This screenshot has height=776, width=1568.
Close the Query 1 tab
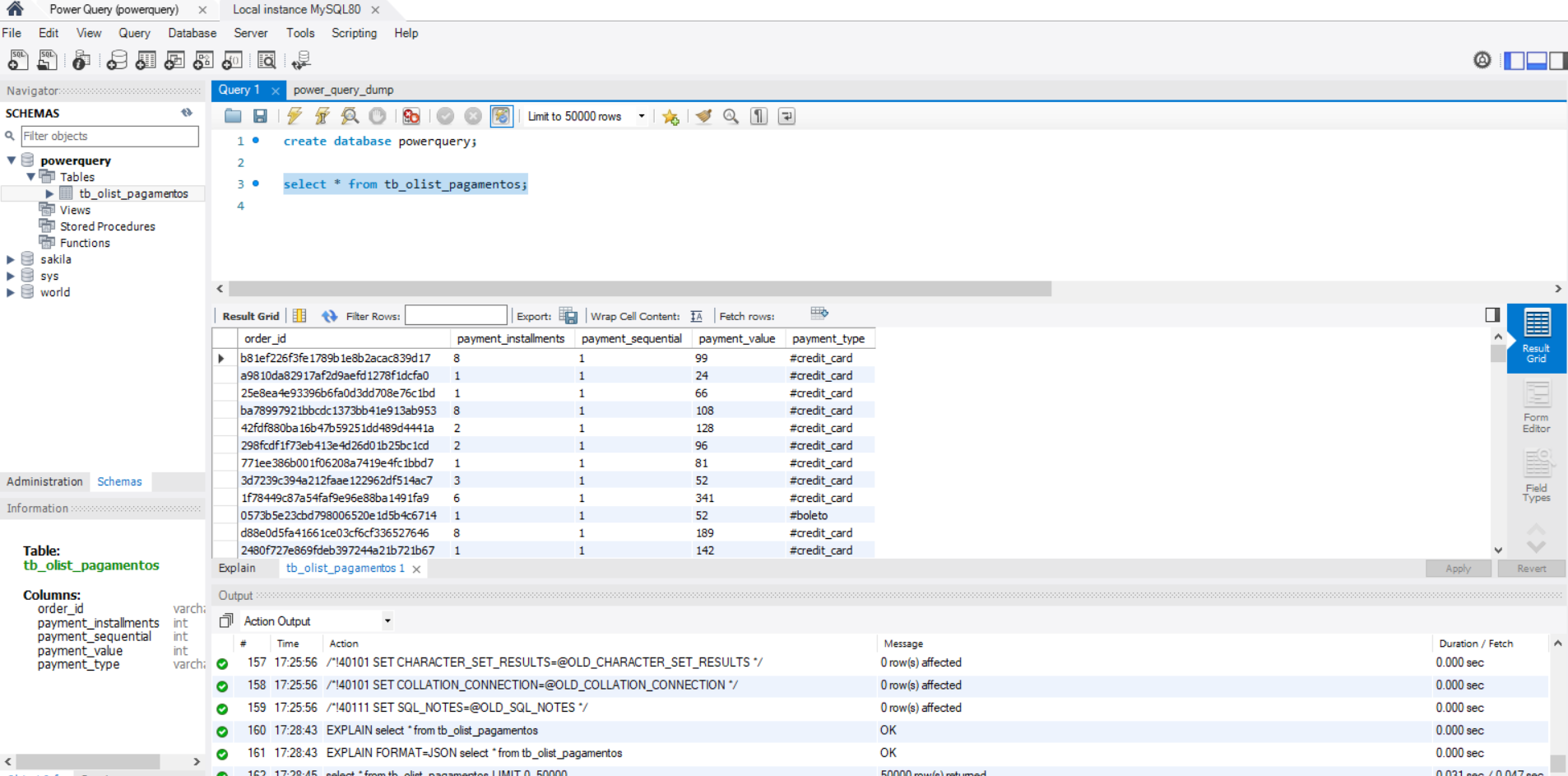276,91
